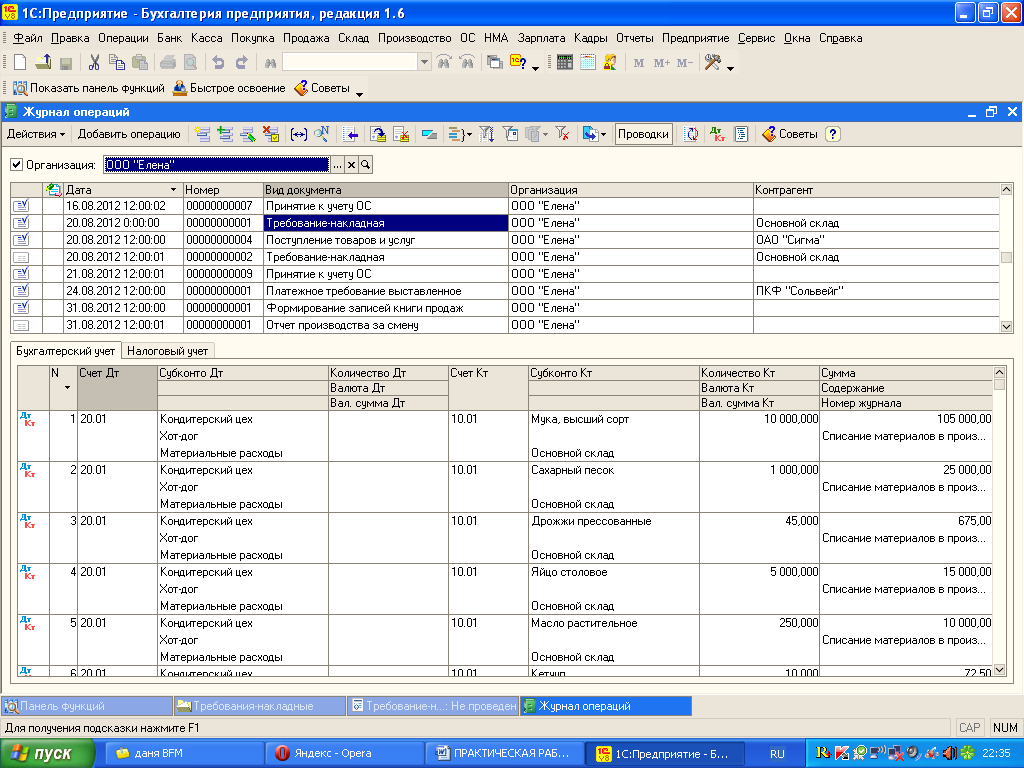Open the Операции menu
Viewport: 1024px width, 768px height.
click(x=123, y=38)
